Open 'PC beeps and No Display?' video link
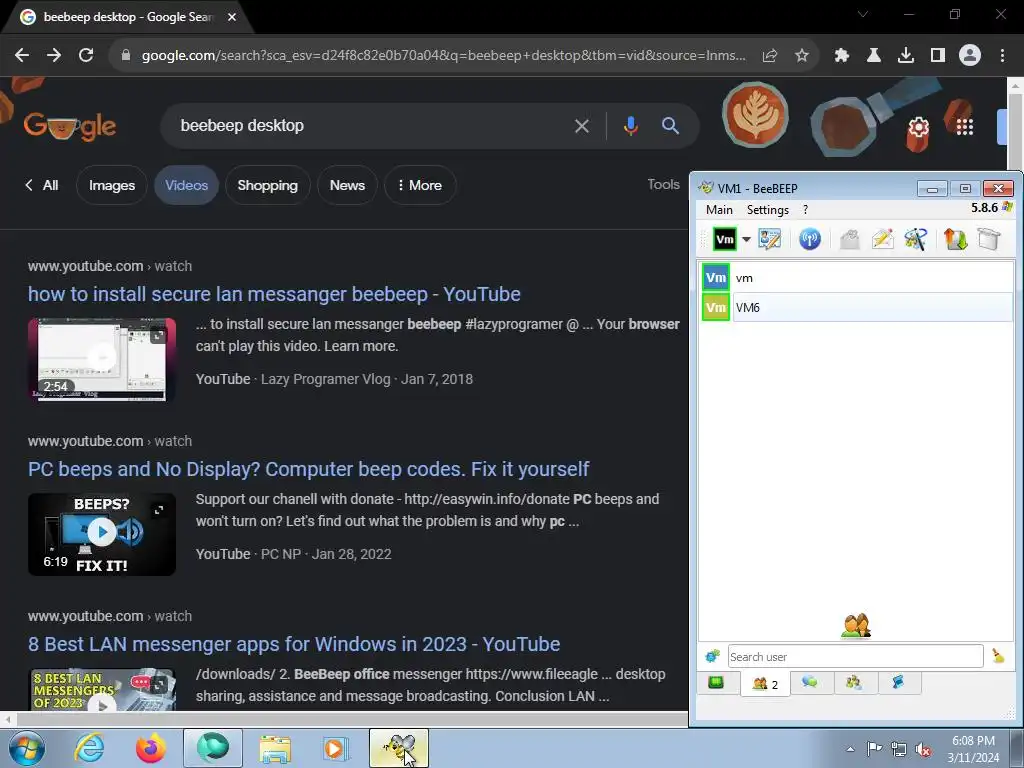 click(x=308, y=469)
